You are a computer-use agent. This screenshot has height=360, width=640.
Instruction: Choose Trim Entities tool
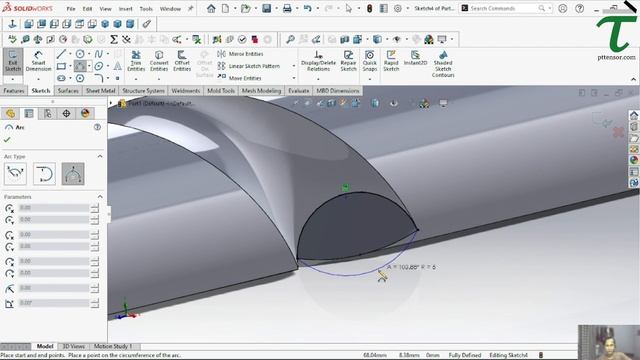(x=136, y=61)
